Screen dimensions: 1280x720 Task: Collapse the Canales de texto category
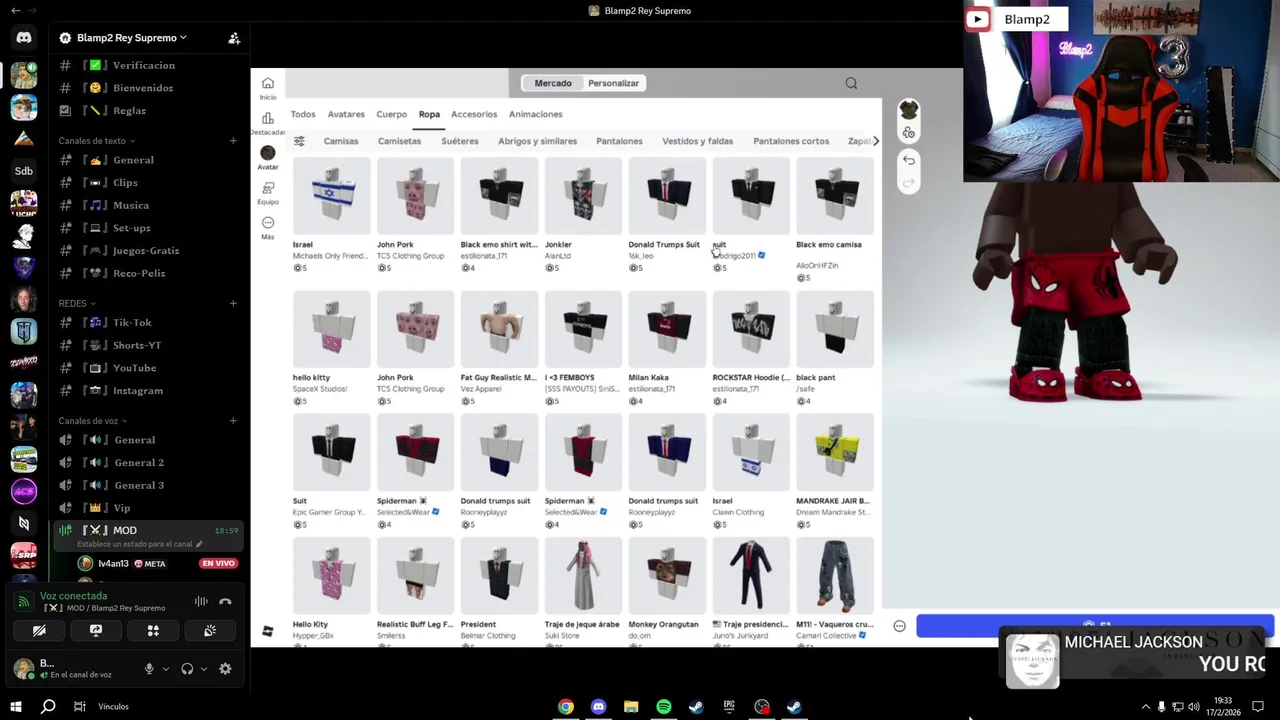[96, 141]
